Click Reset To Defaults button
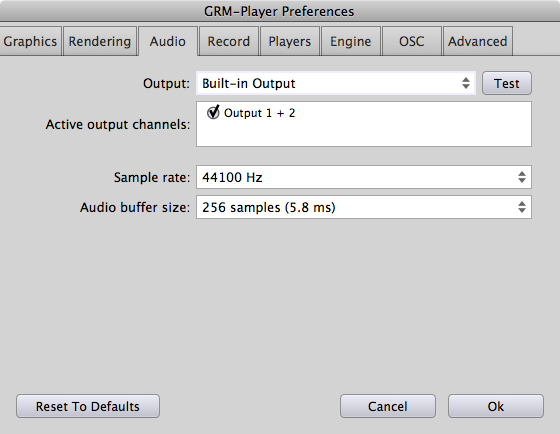 pyautogui.click(x=88, y=406)
